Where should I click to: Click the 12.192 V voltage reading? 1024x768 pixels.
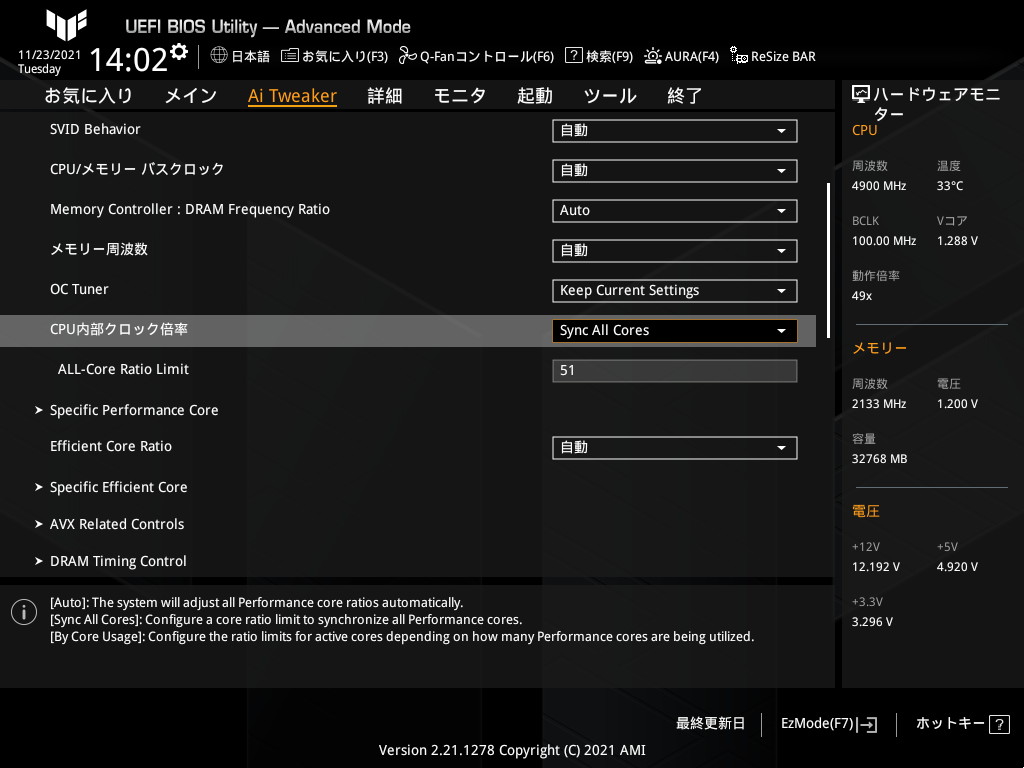pyautogui.click(x=876, y=567)
